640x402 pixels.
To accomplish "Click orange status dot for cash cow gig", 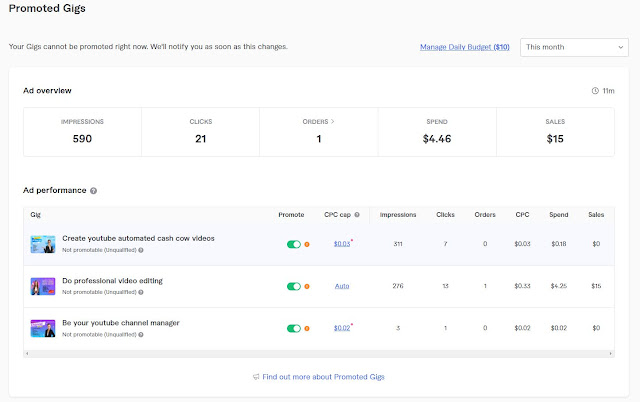I will 307,244.
